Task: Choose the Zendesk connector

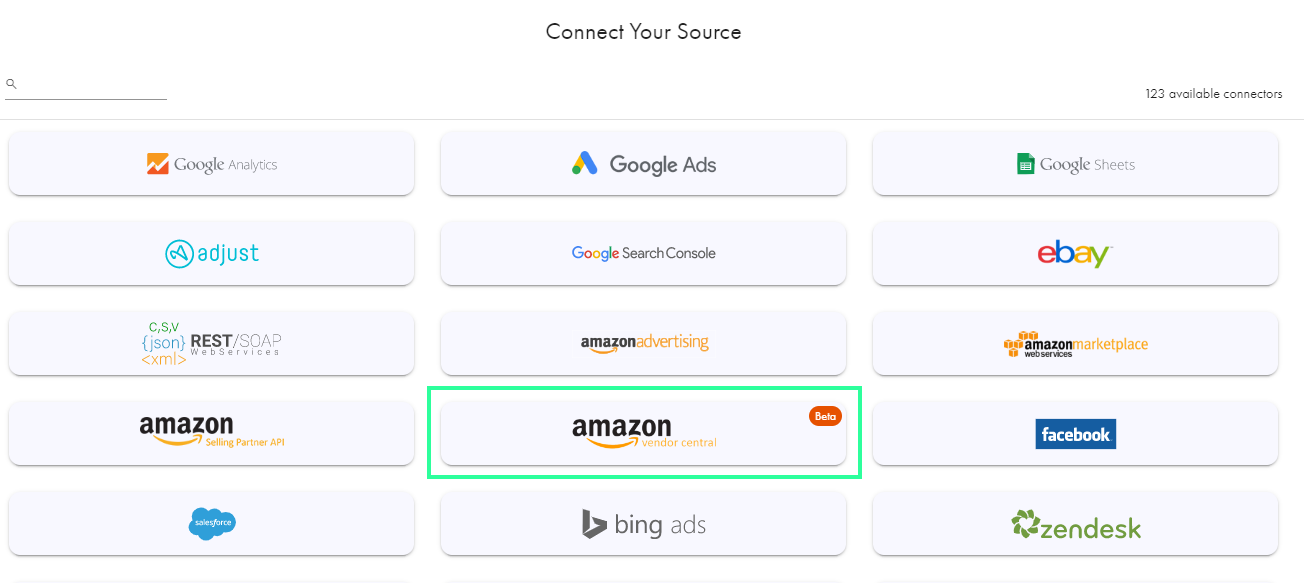Action: point(1075,524)
